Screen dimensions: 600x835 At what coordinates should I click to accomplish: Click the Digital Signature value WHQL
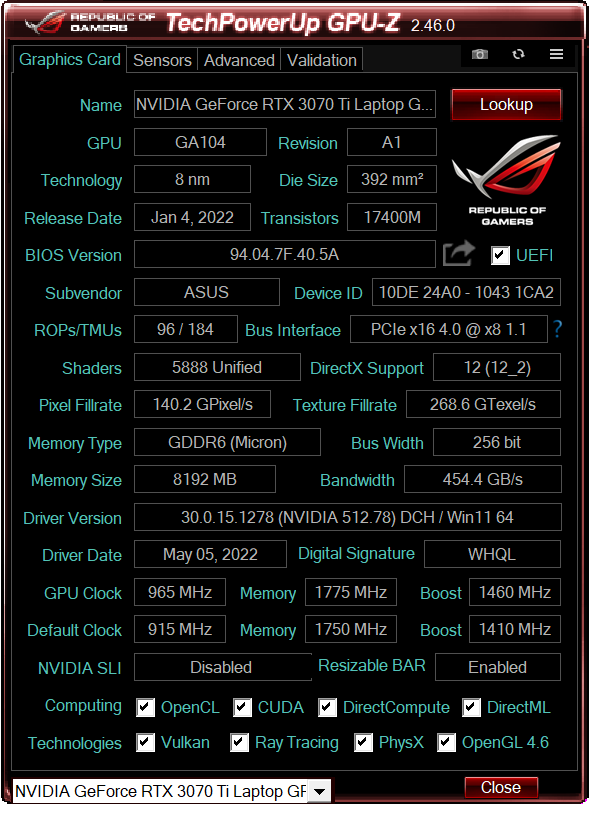coord(492,554)
